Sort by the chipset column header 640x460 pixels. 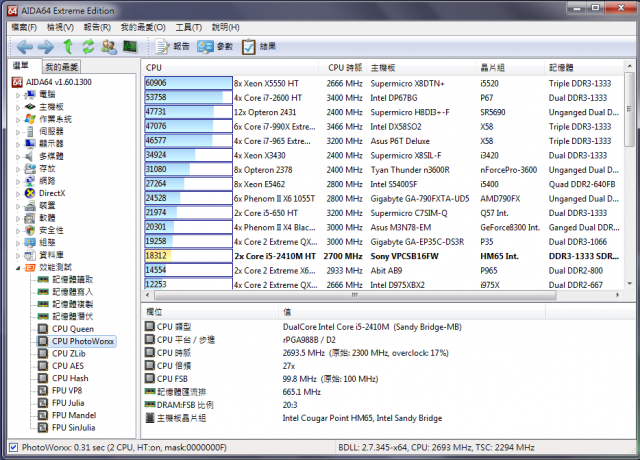tap(511, 68)
